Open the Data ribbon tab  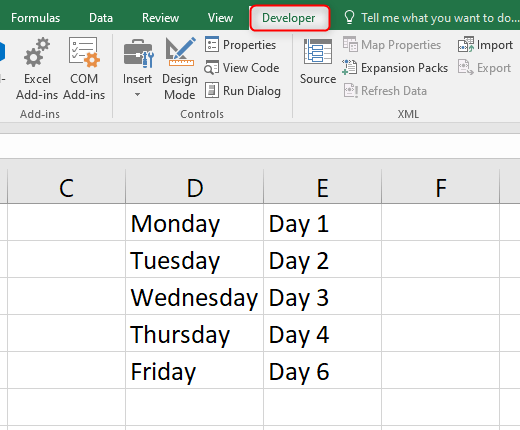point(101,18)
